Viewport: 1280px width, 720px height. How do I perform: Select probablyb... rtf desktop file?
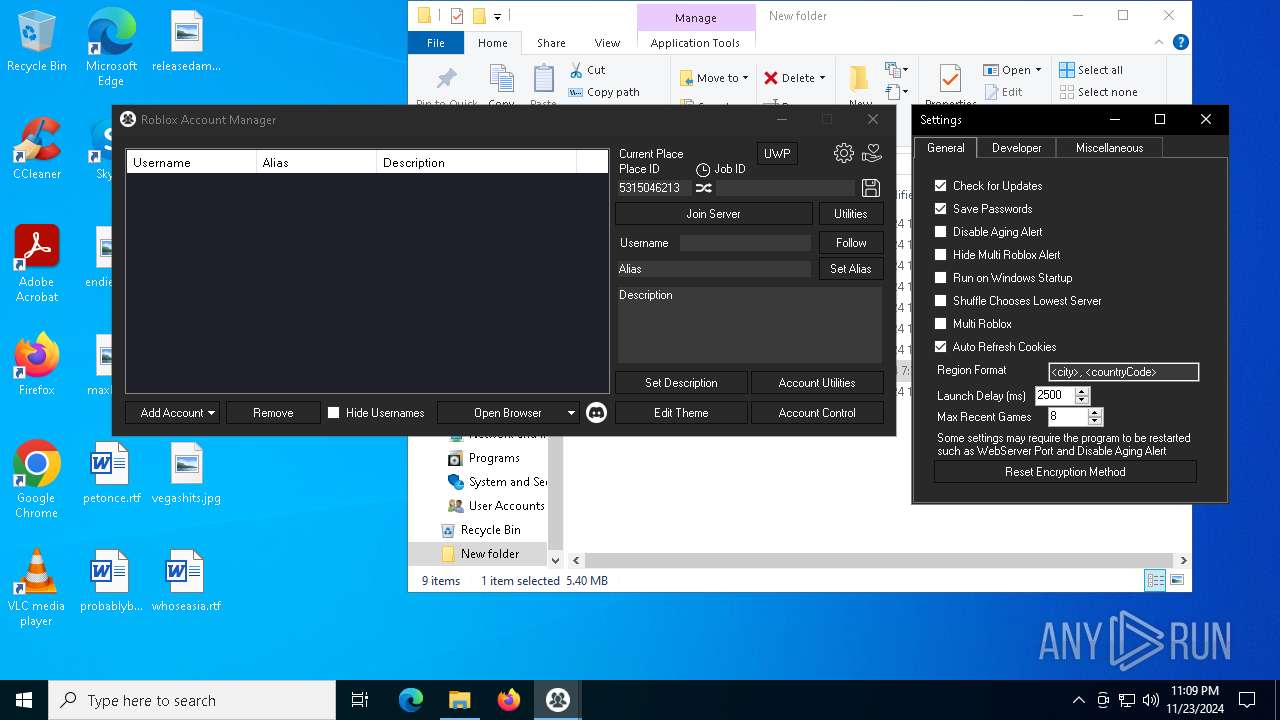tap(111, 582)
